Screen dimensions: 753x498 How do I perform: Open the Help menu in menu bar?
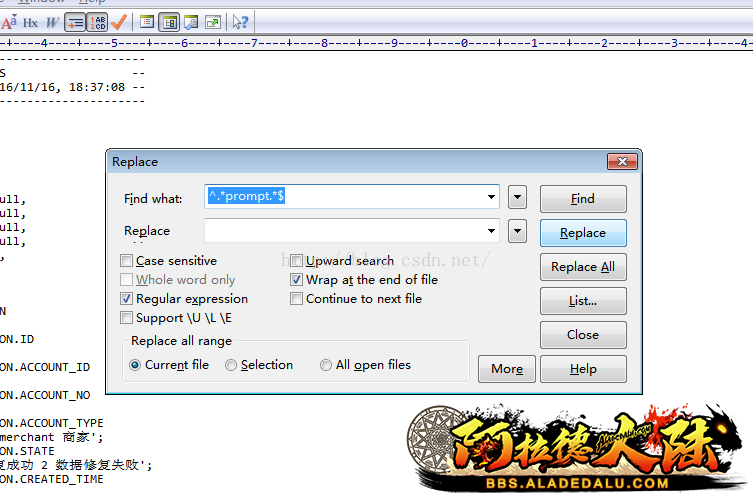(x=91, y=2)
